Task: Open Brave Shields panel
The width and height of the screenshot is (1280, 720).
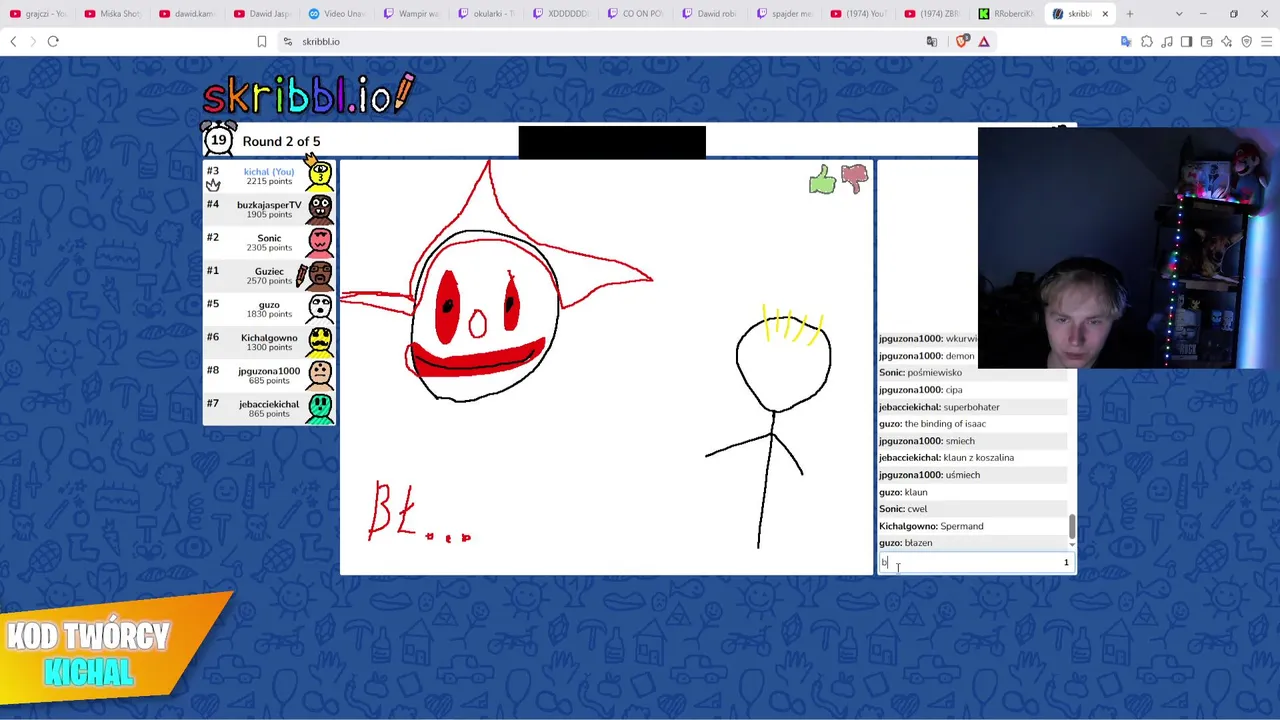Action: pyautogui.click(x=962, y=41)
